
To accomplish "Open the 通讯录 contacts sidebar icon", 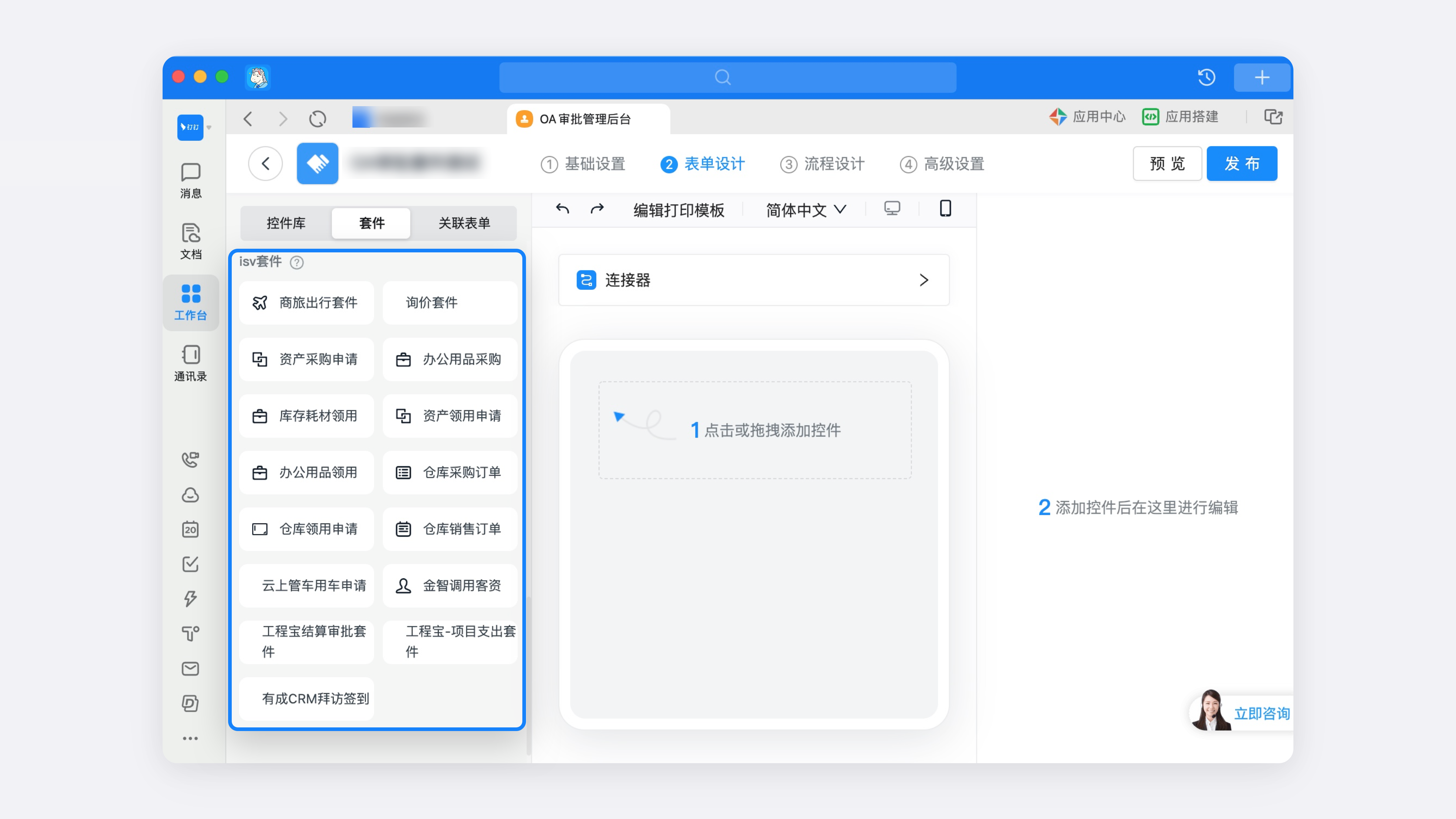I will pos(190,363).
